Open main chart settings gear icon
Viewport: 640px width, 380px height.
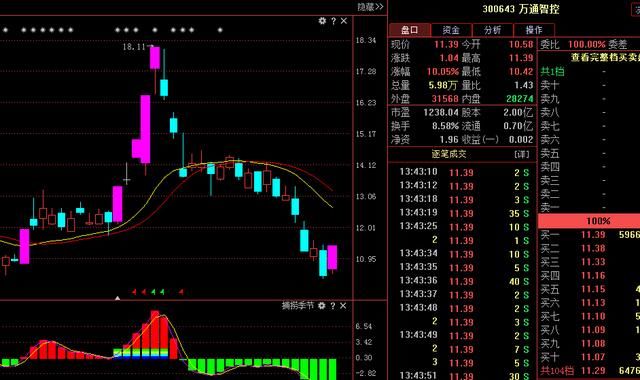(x=322, y=21)
